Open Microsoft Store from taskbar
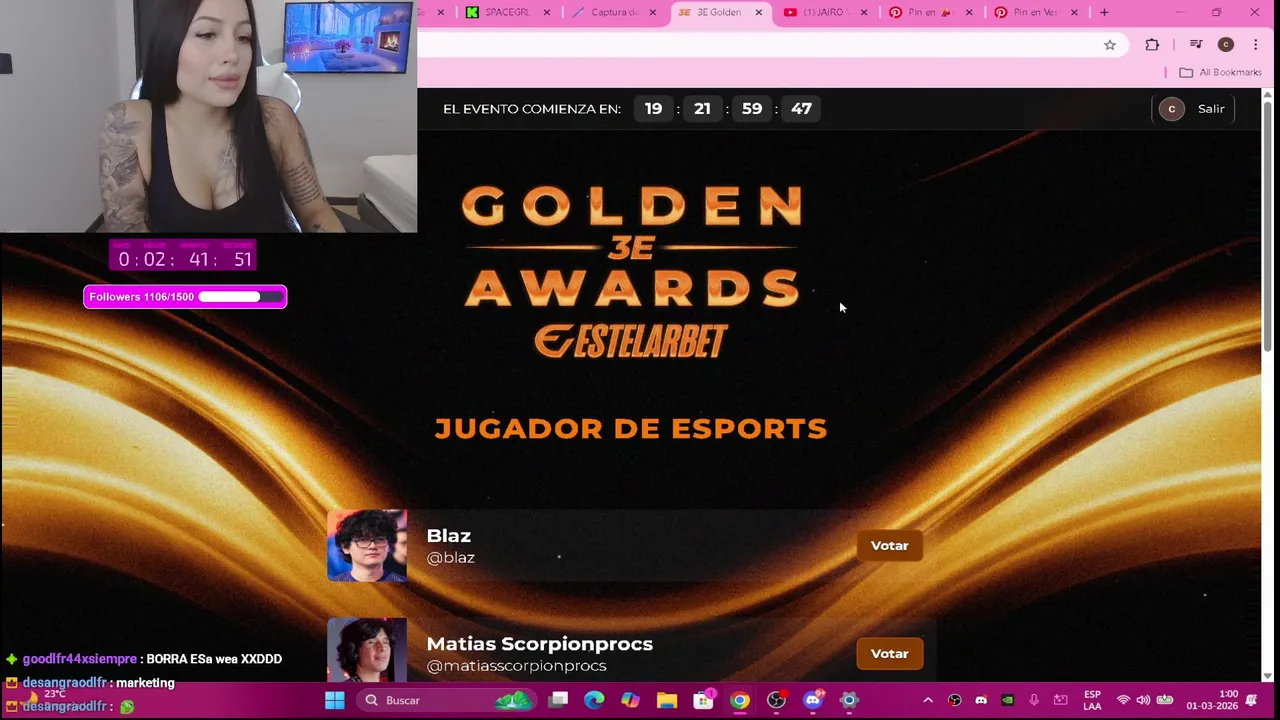Viewport: 1280px width, 720px height. 703,700
